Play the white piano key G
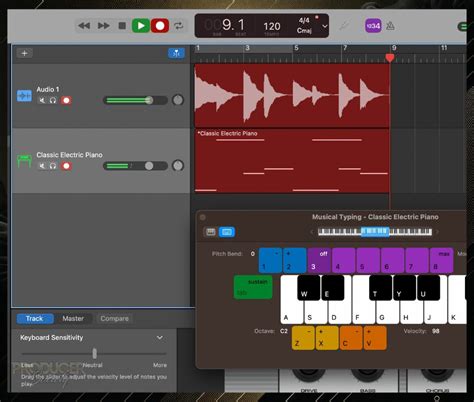This screenshot has width=474, height=402. tap(387, 313)
